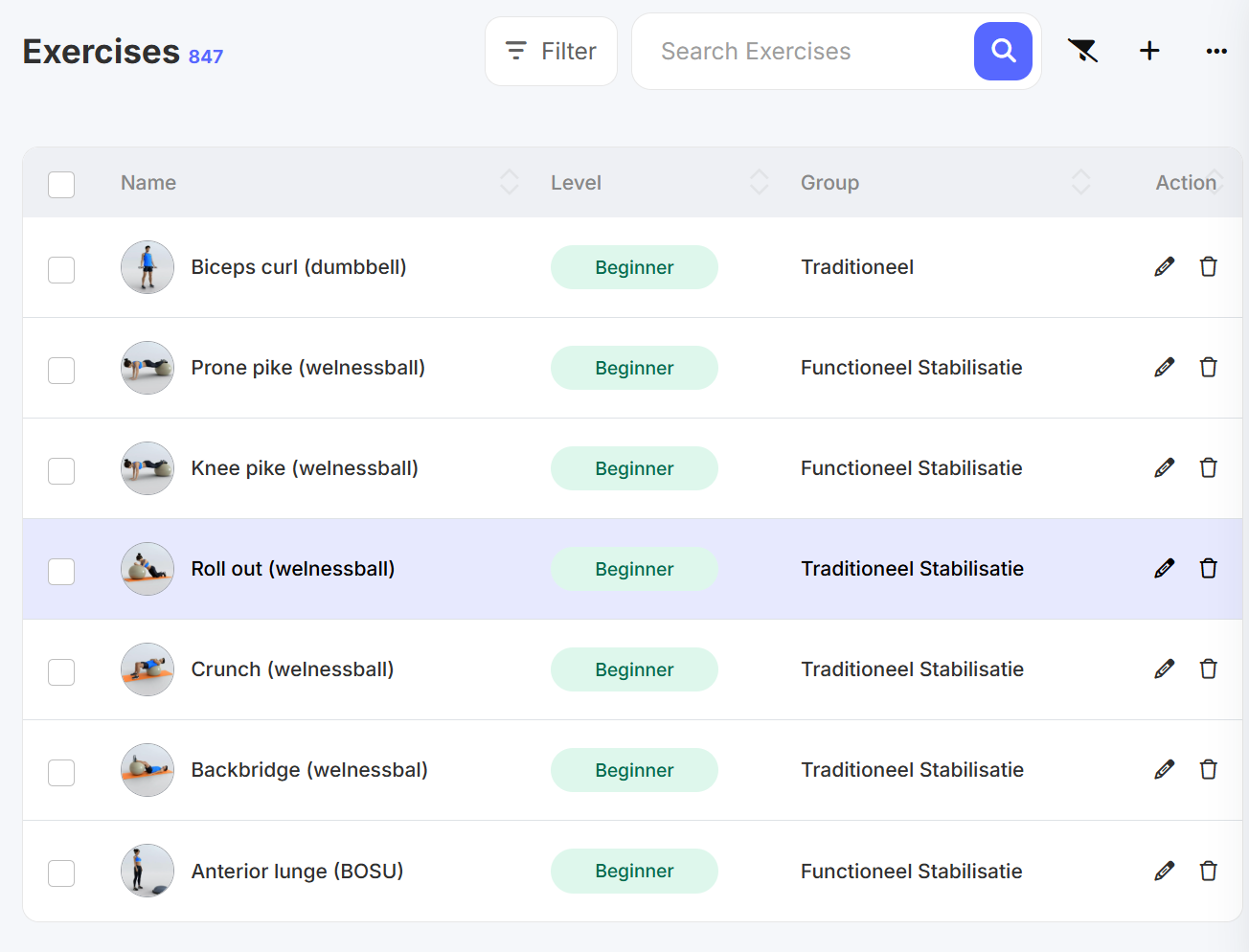Click the Beginner badge for Roll out
Image resolution: width=1249 pixels, height=952 pixels.
(634, 569)
